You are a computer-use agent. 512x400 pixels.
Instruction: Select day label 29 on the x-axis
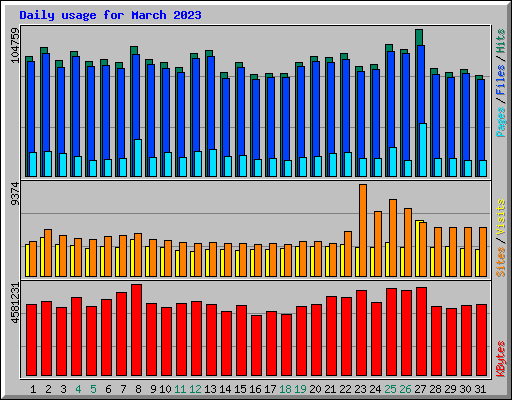[x=450, y=389]
